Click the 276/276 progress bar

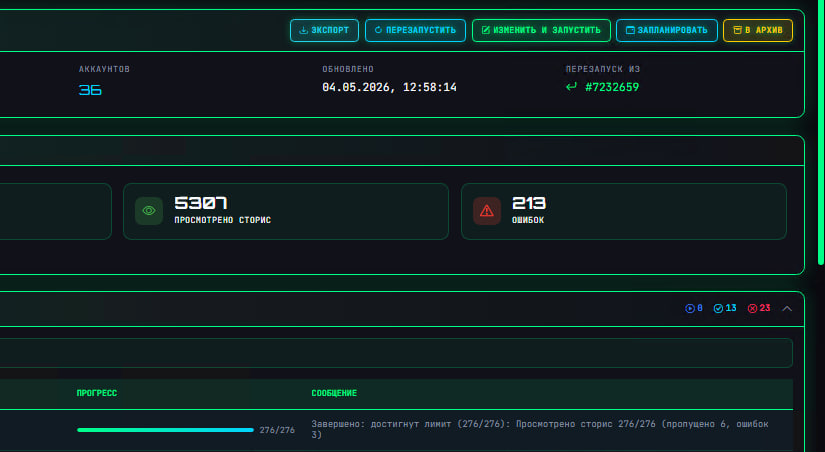click(x=165, y=430)
